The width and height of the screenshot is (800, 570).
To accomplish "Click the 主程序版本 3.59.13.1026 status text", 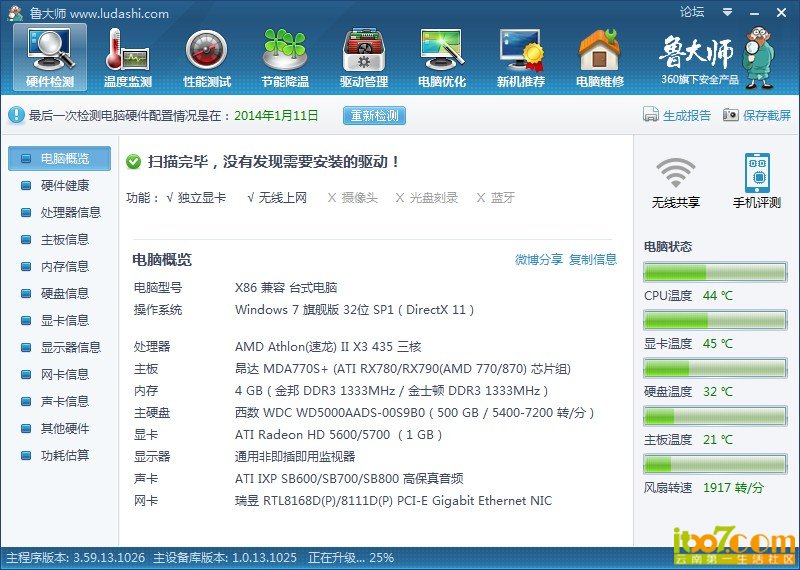I will 76,558.
